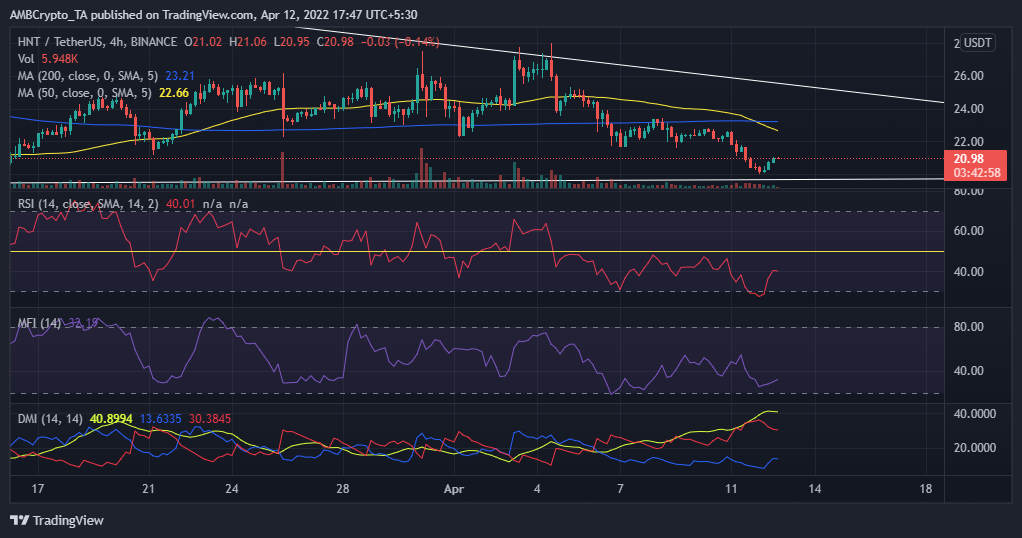Click the yellow ADX value 40.8994
Screen dimensions: 1022x538
pos(110,419)
